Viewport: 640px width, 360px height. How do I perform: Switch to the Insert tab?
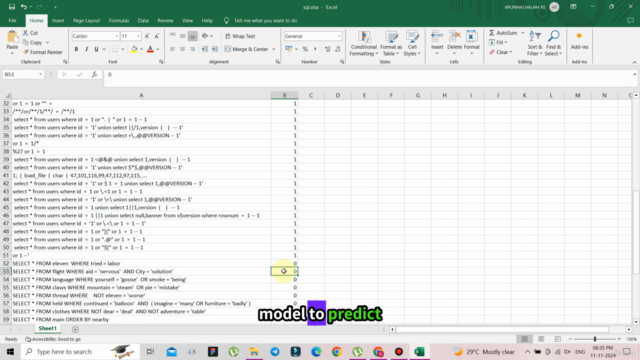[x=58, y=20]
